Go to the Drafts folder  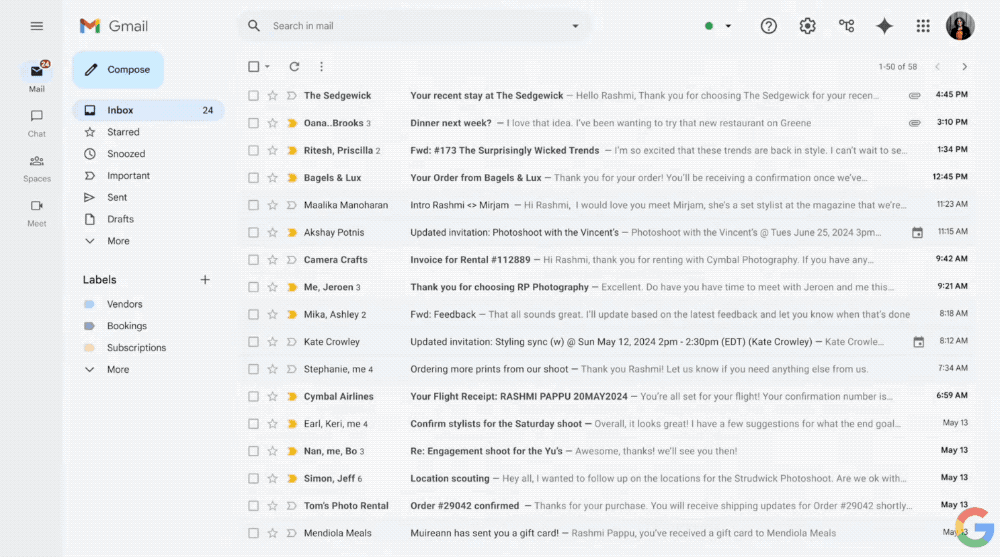121,219
